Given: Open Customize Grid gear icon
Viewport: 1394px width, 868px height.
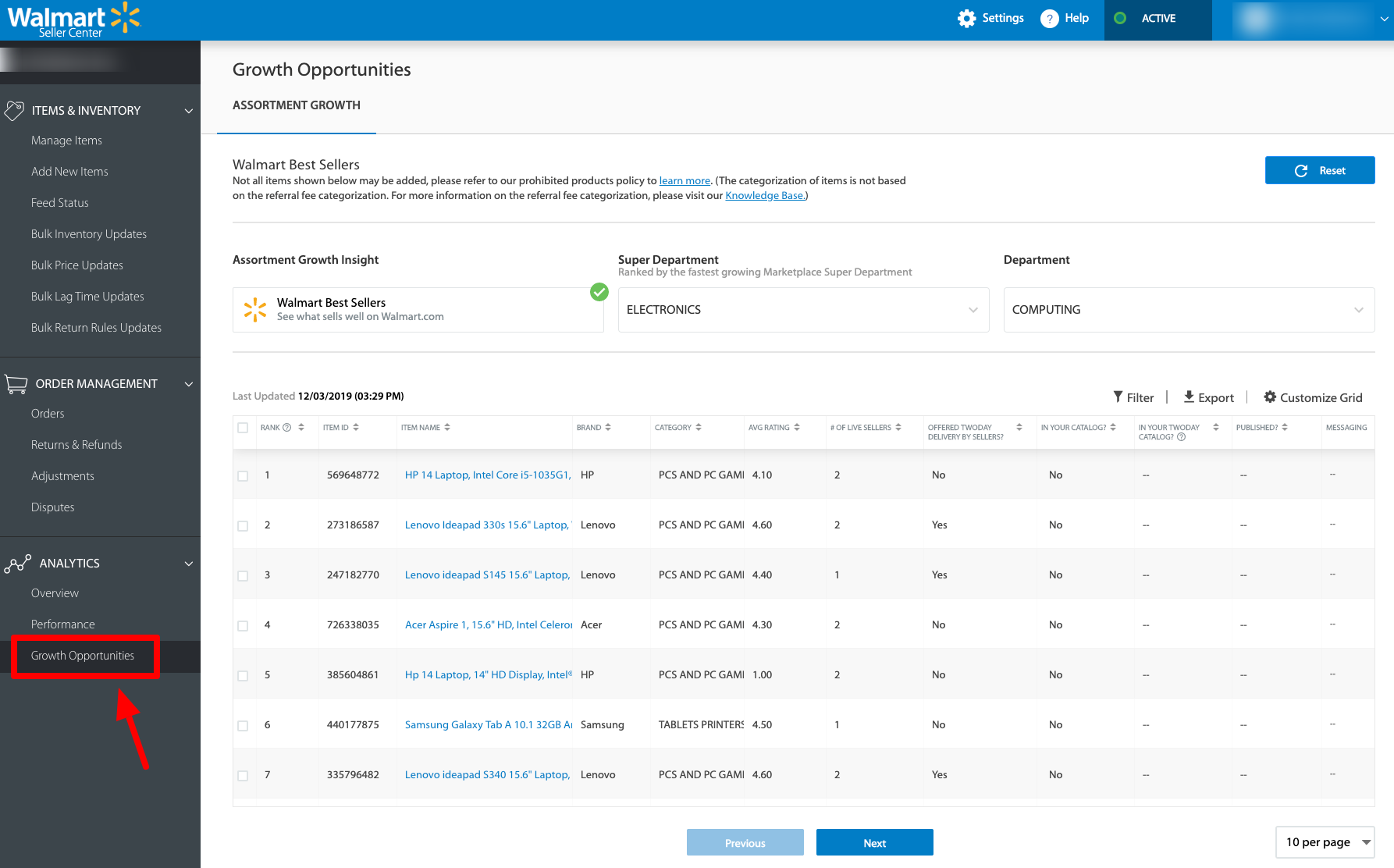Looking at the screenshot, I should [1270, 397].
